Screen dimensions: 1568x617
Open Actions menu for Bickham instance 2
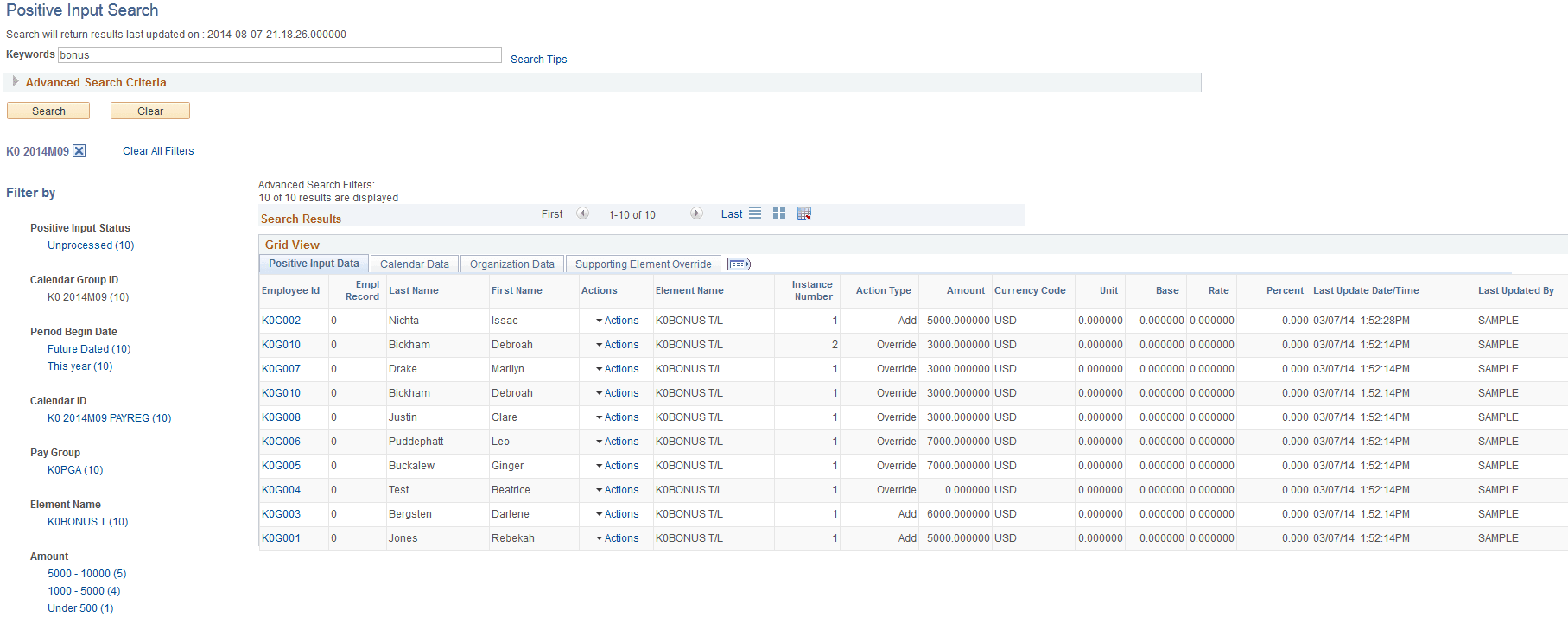click(x=618, y=345)
